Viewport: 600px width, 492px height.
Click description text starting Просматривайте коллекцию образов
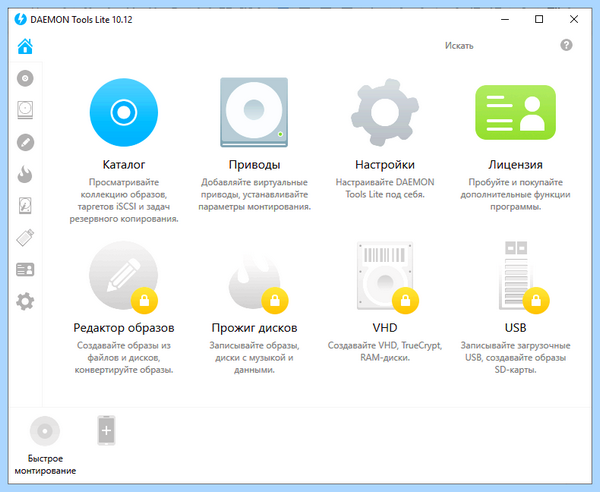click(124, 200)
